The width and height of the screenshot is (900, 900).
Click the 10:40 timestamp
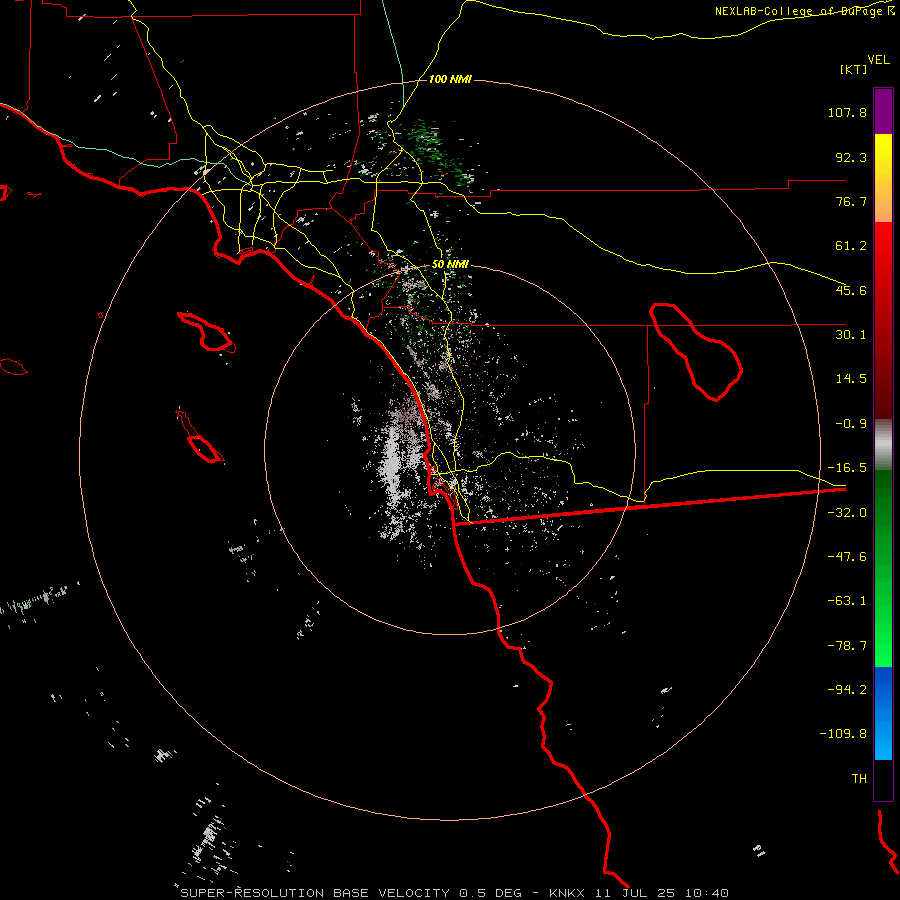click(x=709, y=893)
